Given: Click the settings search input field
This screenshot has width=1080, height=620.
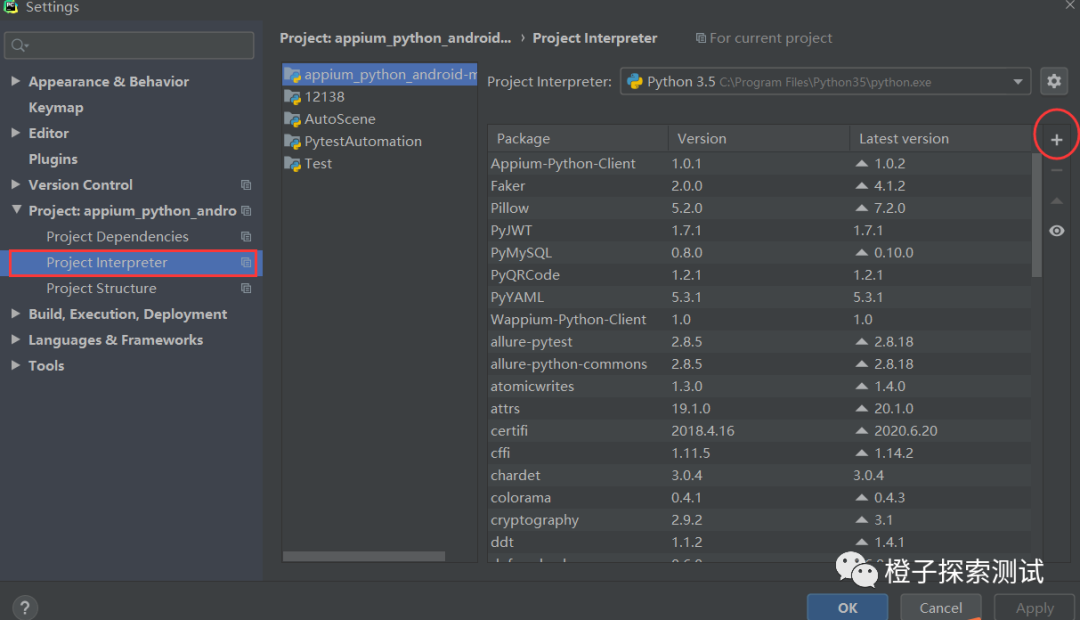Looking at the screenshot, I should coord(129,45).
